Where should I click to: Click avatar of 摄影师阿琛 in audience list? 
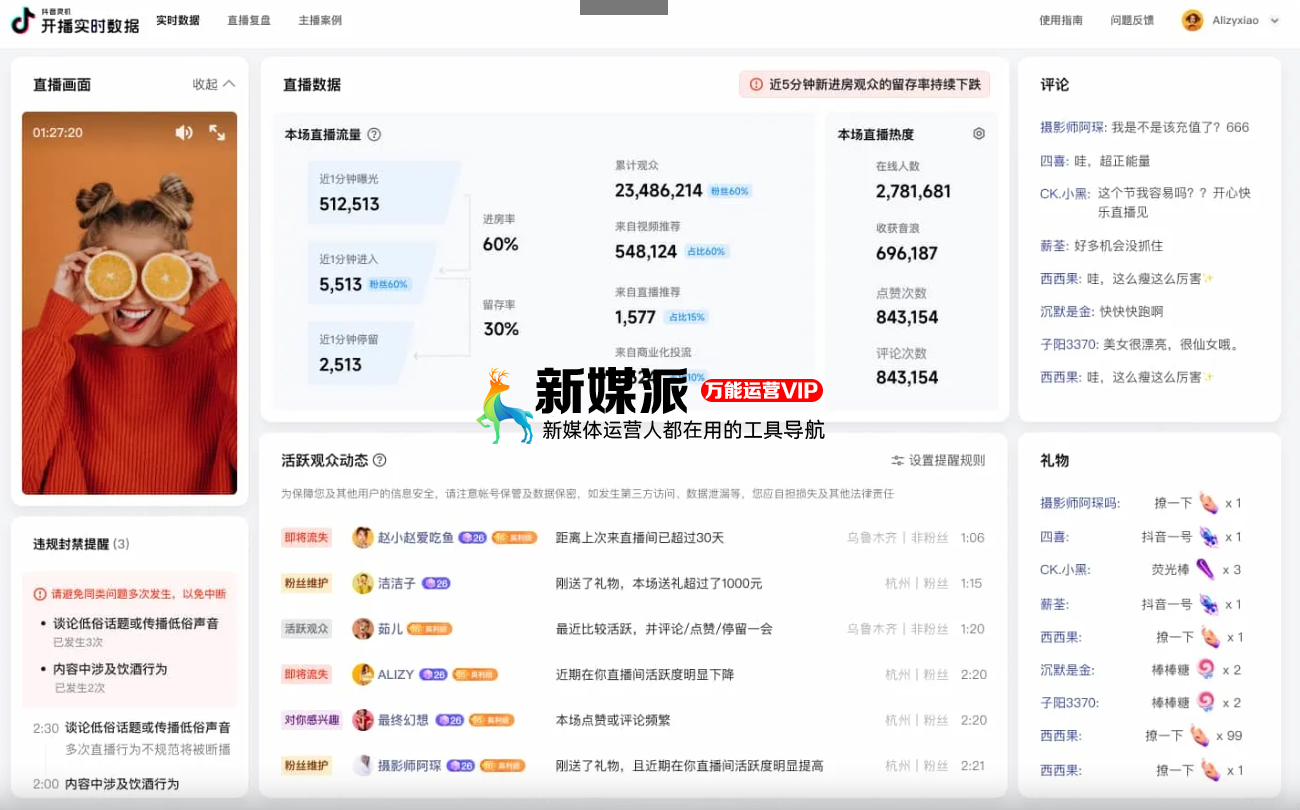click(363, 766)
